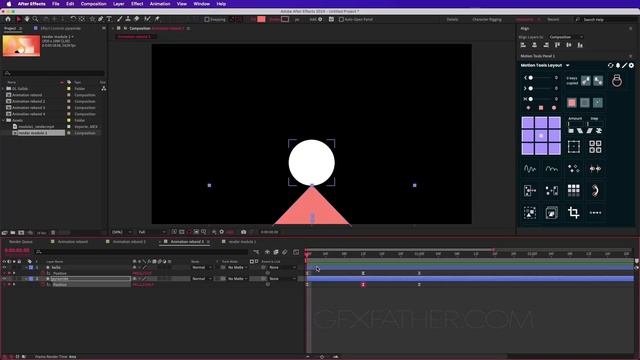
Task: Select the Brush tool
Action: tap(120, 19)
